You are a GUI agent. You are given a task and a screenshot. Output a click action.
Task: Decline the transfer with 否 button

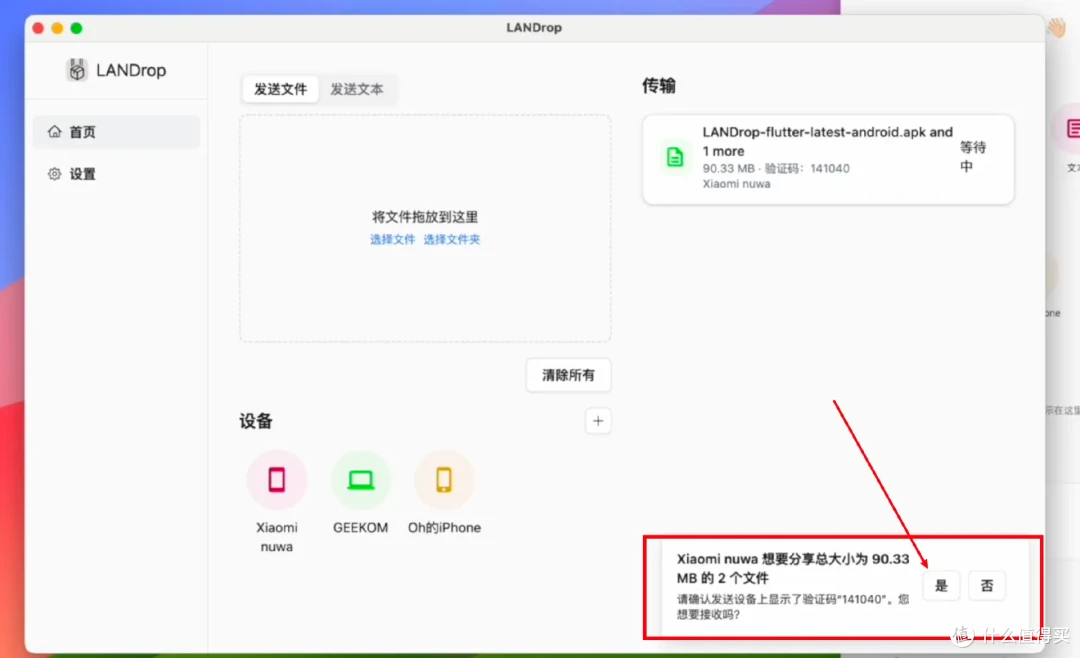[987, 586]
